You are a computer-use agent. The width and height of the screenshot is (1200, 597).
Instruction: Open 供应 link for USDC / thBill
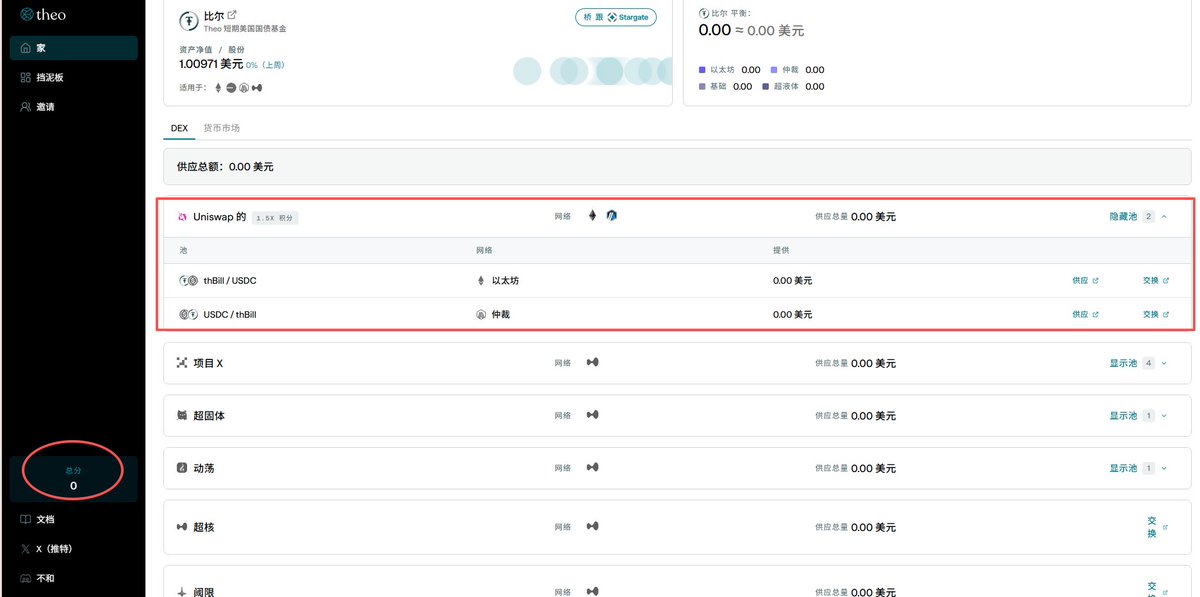[1085, 314]
